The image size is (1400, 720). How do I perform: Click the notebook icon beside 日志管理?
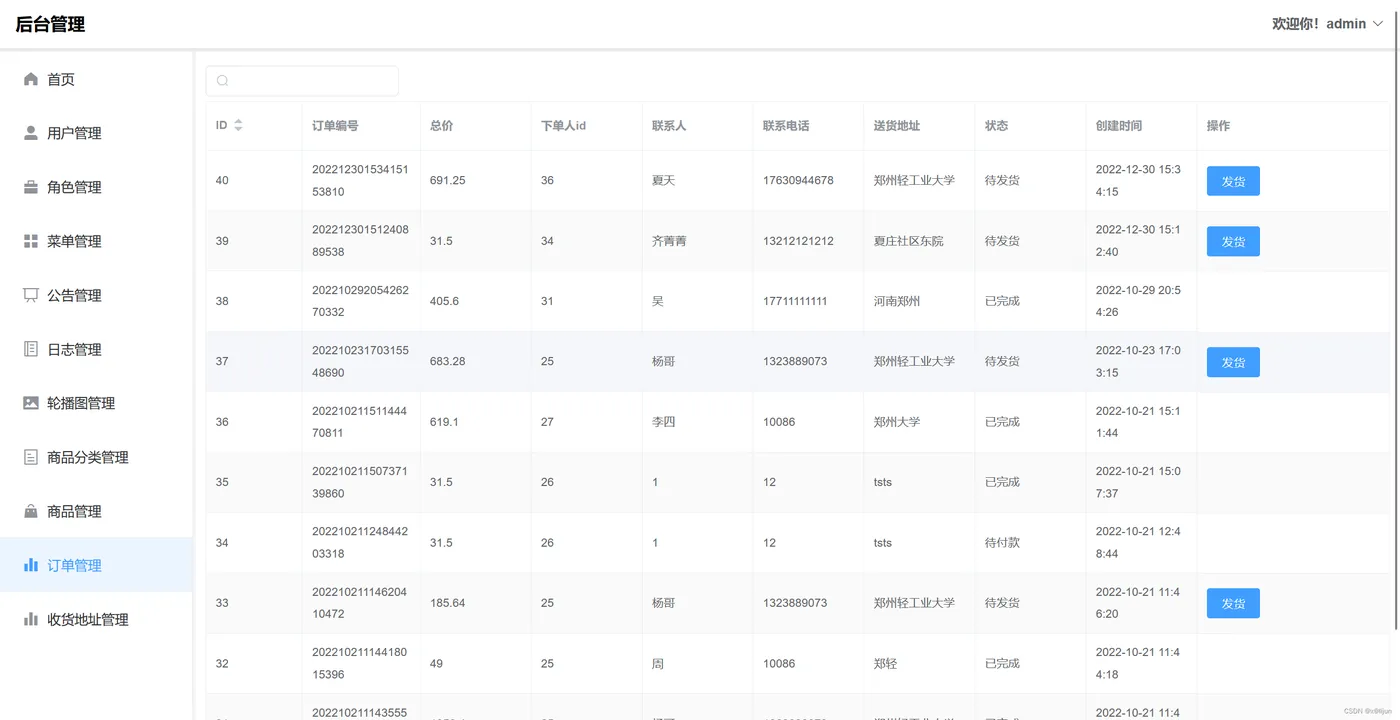click(x=31, y=349)
